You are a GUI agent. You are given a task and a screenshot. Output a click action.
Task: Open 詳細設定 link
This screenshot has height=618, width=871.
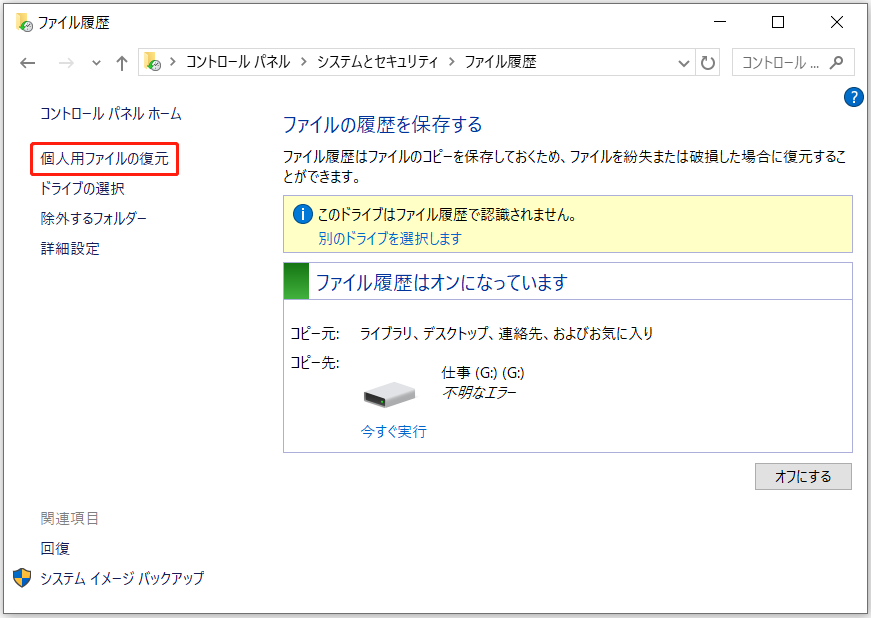pos(70,249)
